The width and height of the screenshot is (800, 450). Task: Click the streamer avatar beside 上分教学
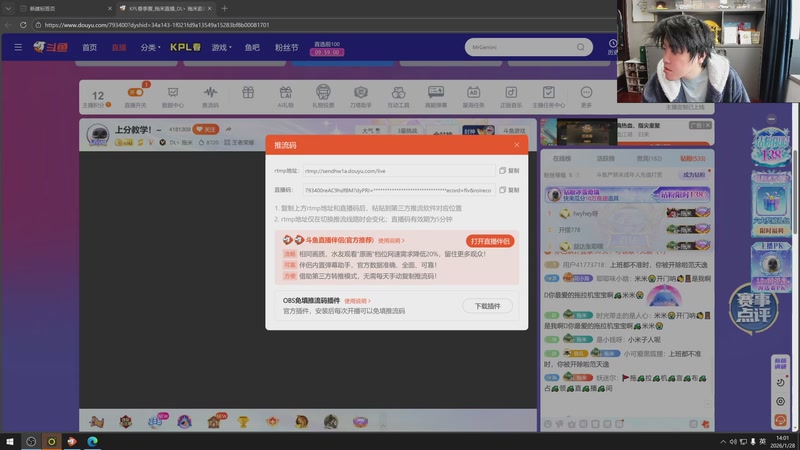pyautogui.click(x=97, y=135)
